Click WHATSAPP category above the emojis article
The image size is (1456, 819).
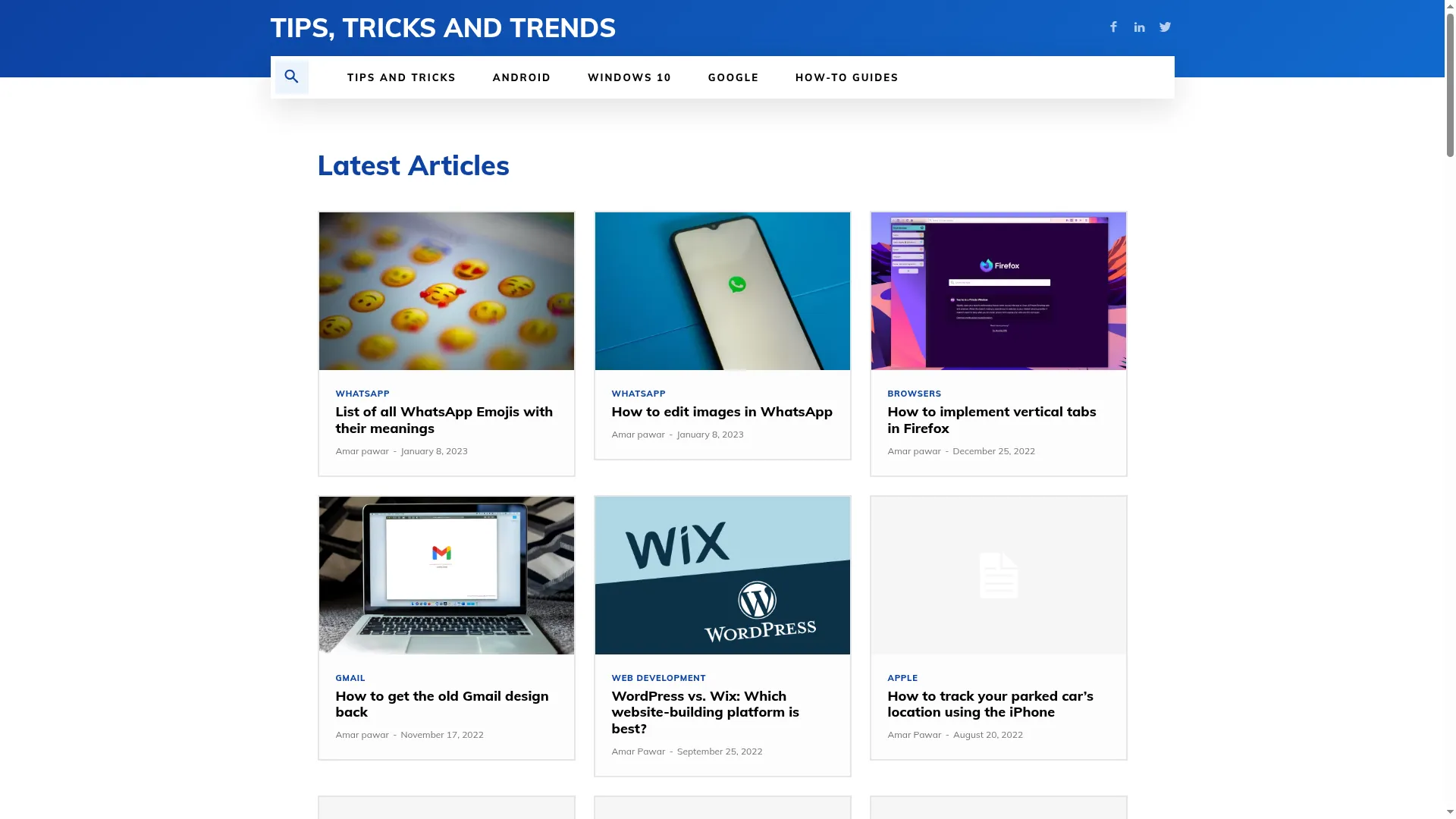362,394
